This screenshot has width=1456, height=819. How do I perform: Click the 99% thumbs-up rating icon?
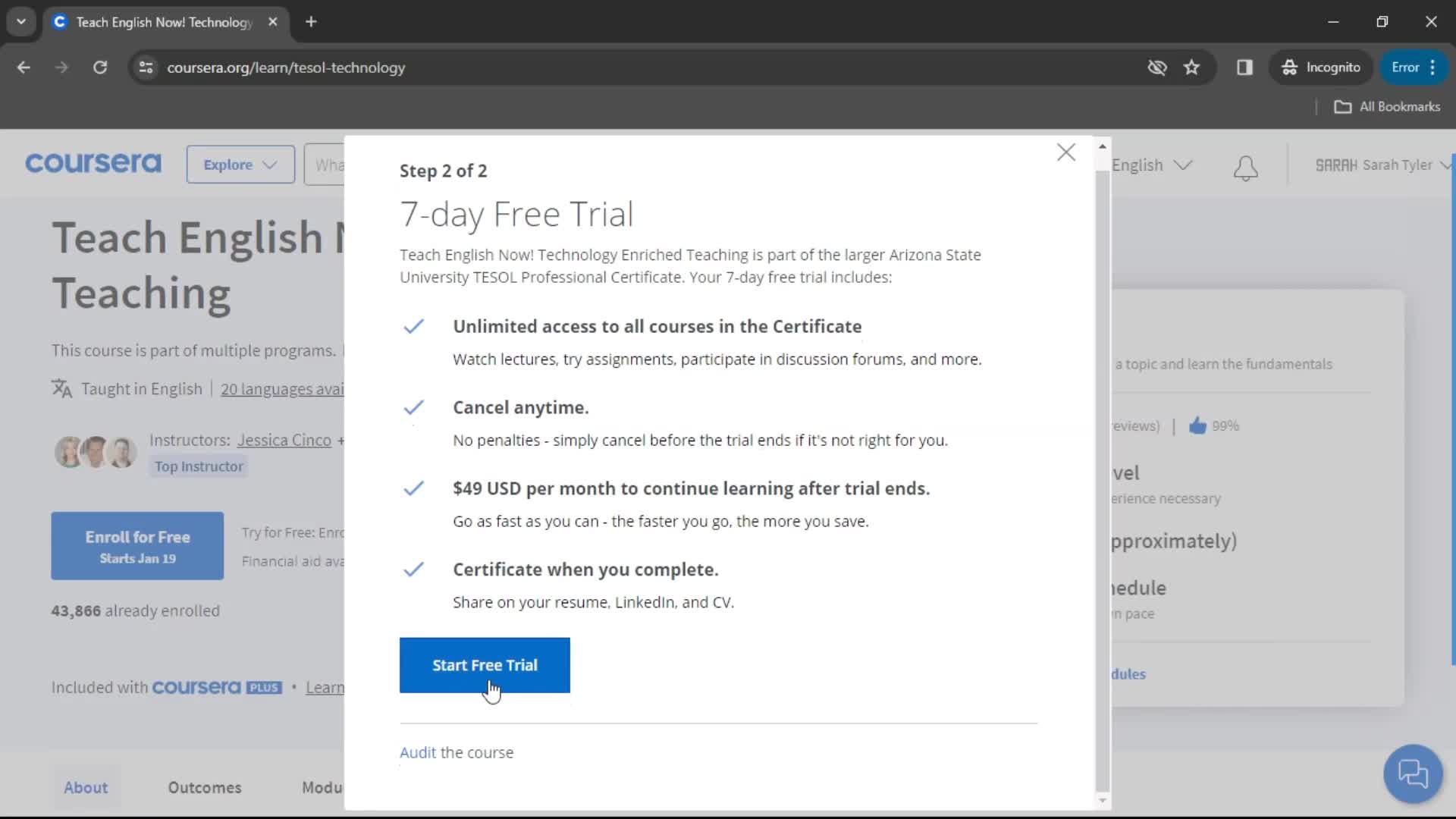(1197, 425)
